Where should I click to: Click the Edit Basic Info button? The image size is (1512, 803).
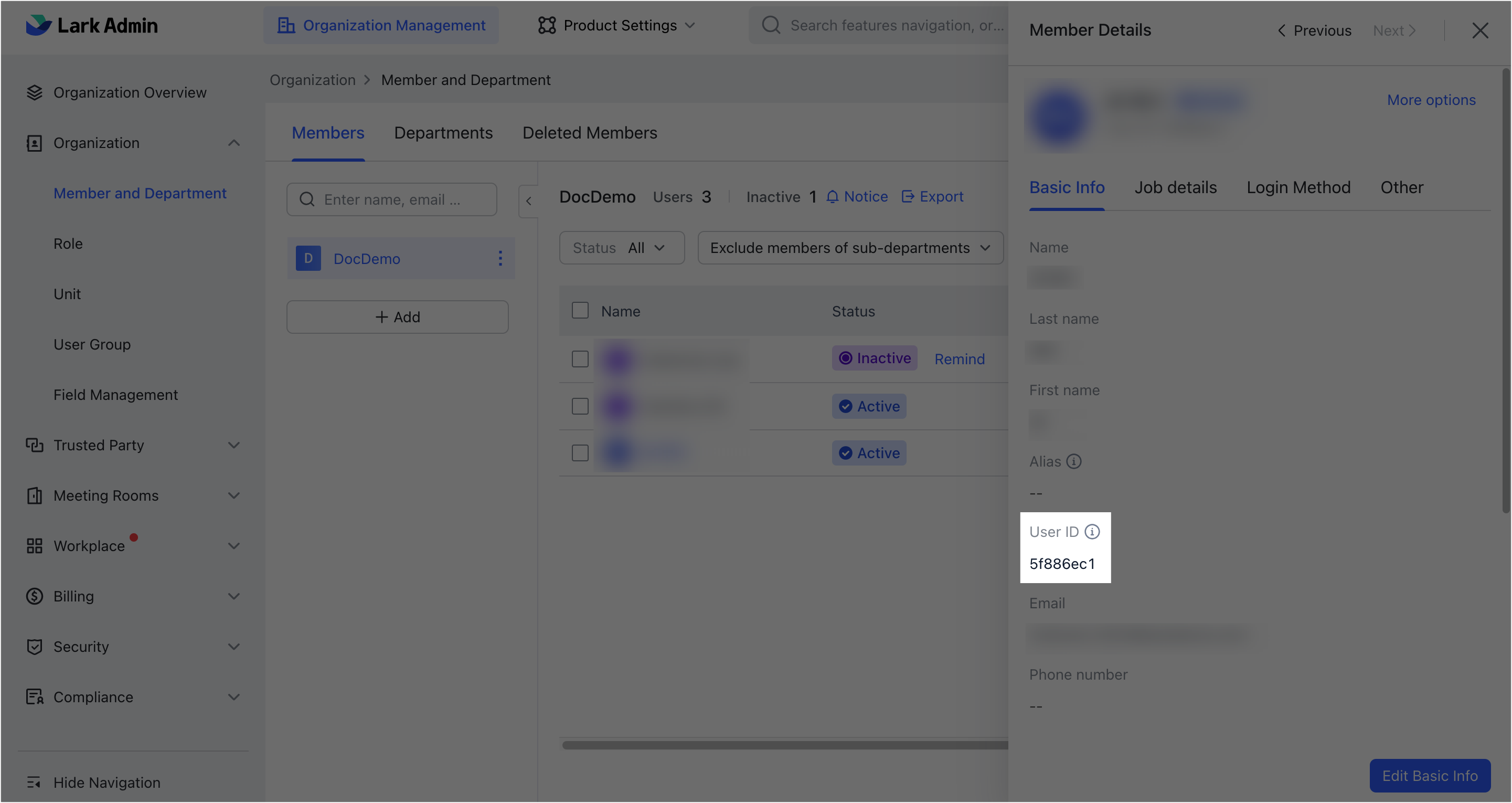tap(1429, 775)
